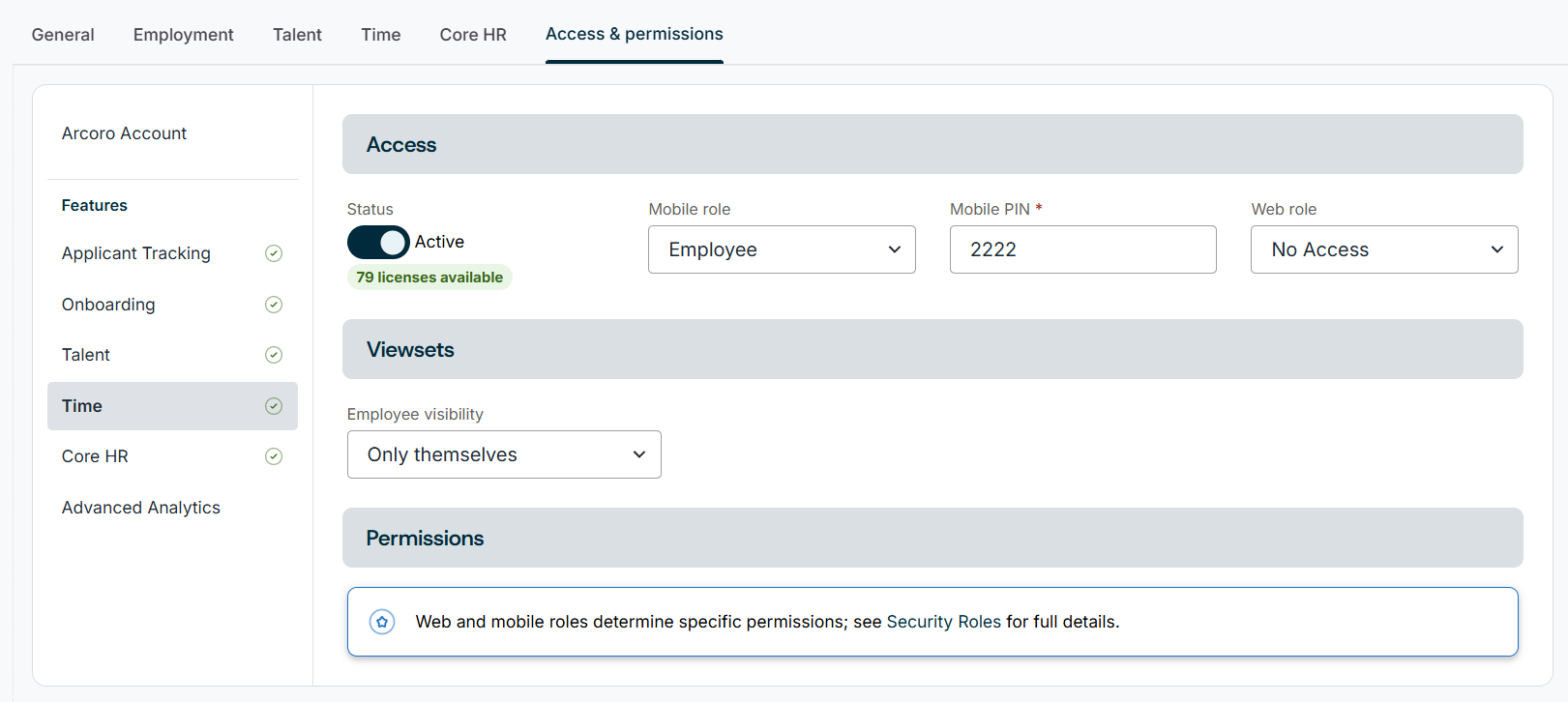
Task: Click the info badge icon in Permissions notice
Action: click(x=382, y=622)
